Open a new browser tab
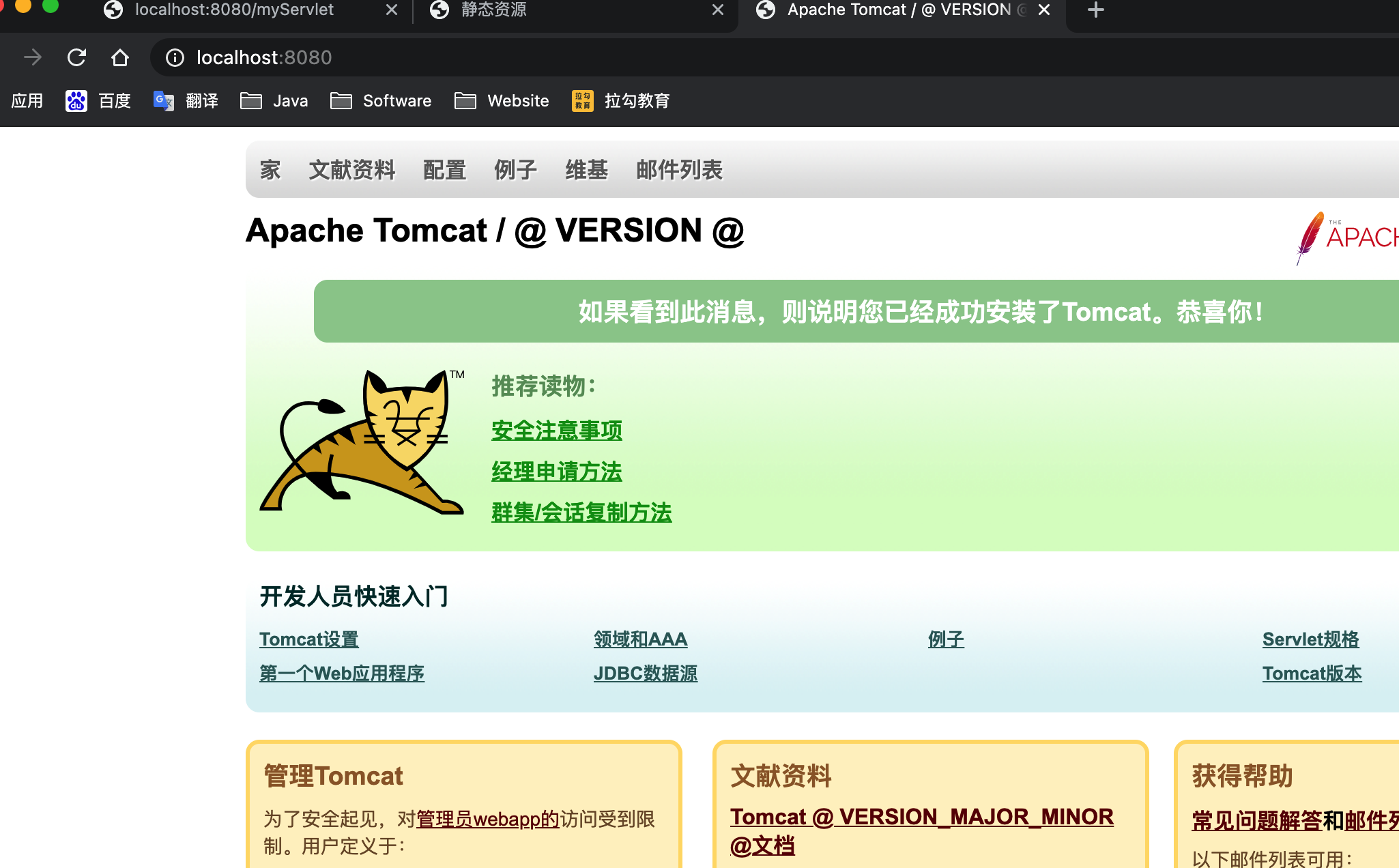This screenshot has height=868, width=1399. 1095,10
